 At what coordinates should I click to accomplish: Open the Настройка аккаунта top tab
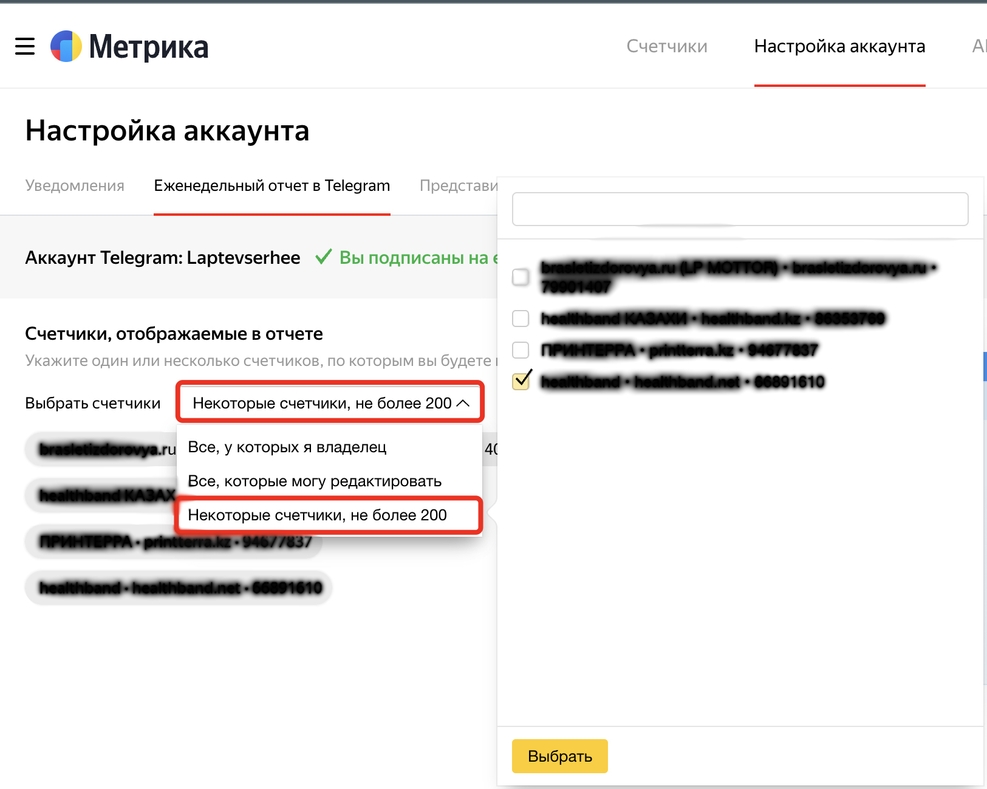pos(840,46)
